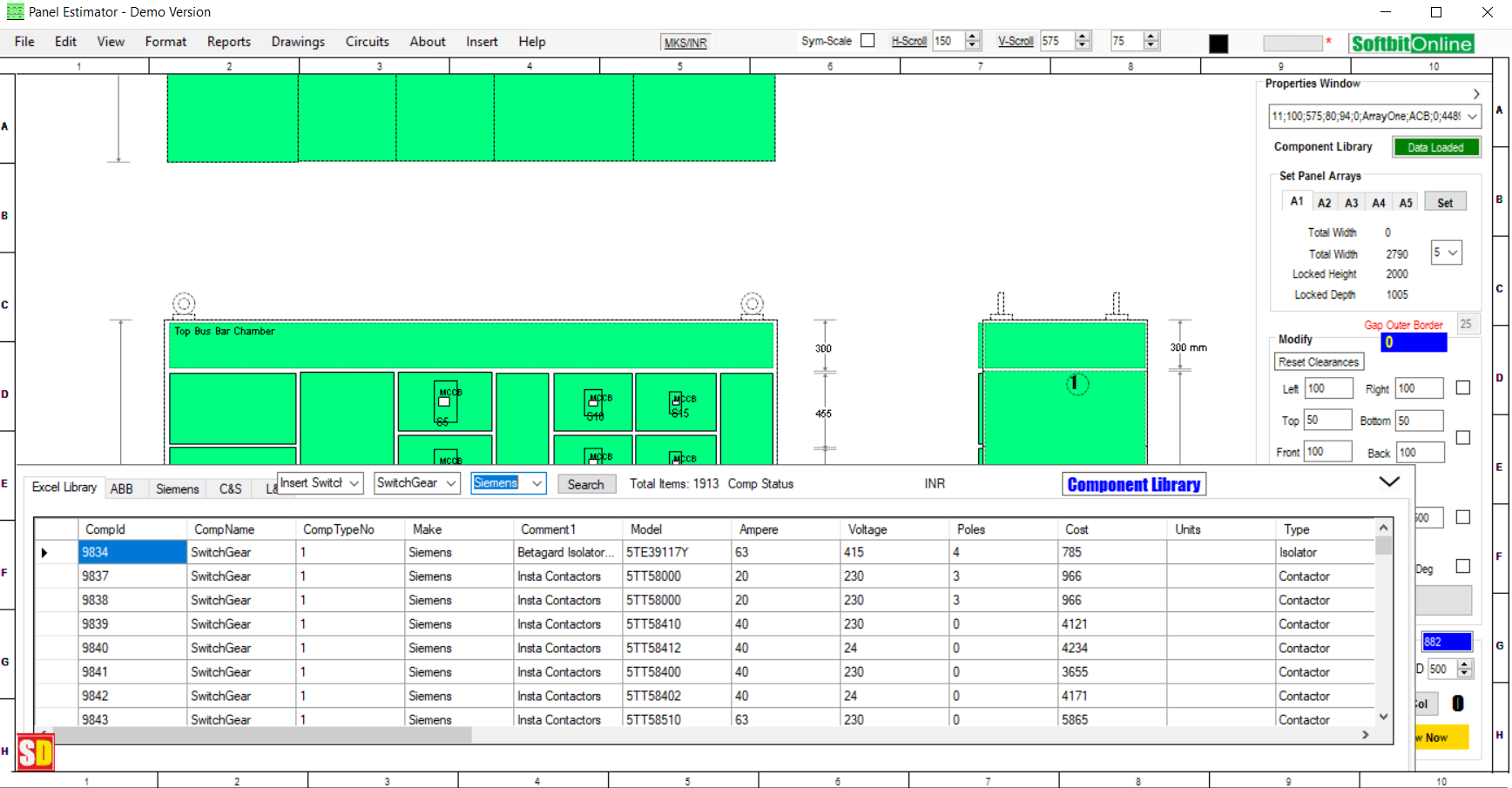This screenshot has height=788, width=1512.
Task: Click the blue 882 value field
Action: [x=1447, y=642]
